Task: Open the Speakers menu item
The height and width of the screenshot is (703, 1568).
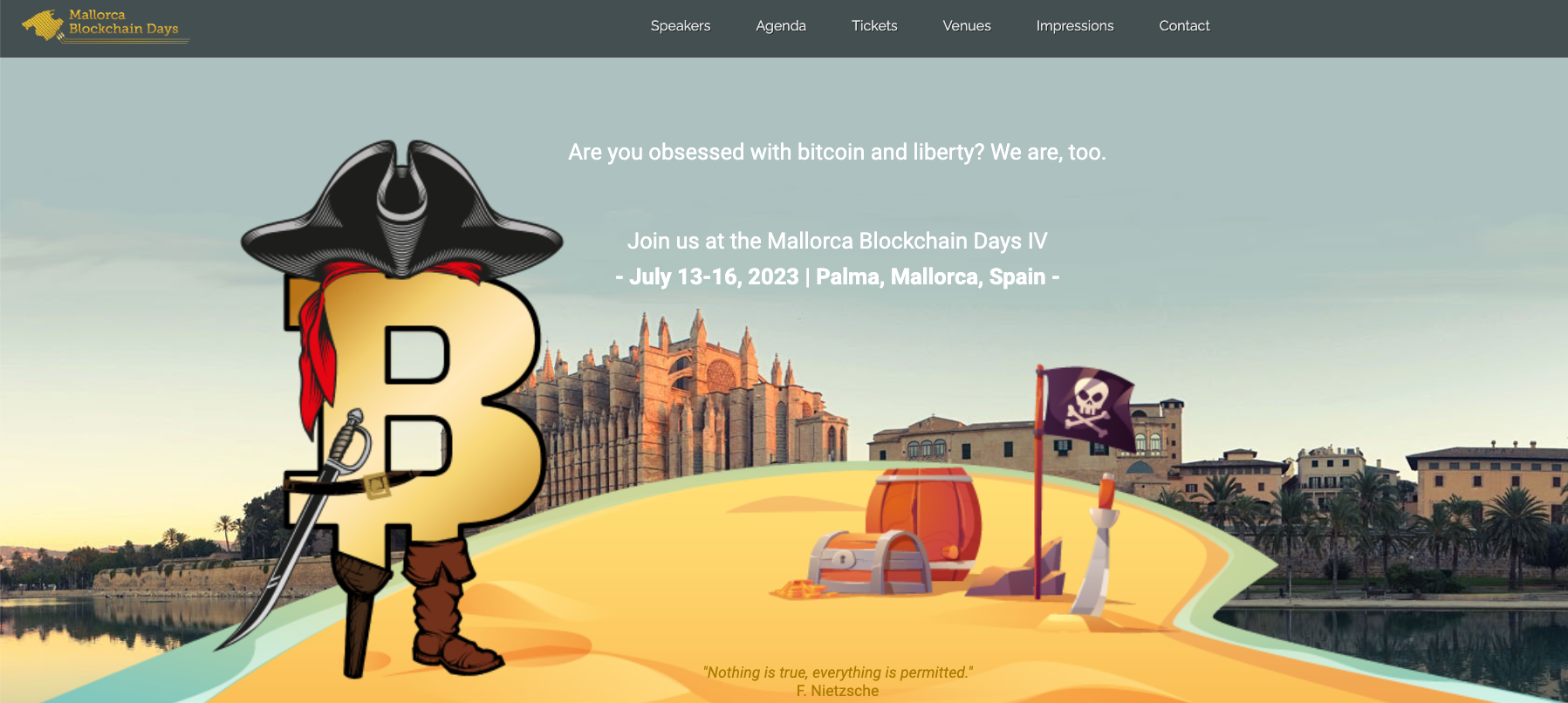Action: 681,26
